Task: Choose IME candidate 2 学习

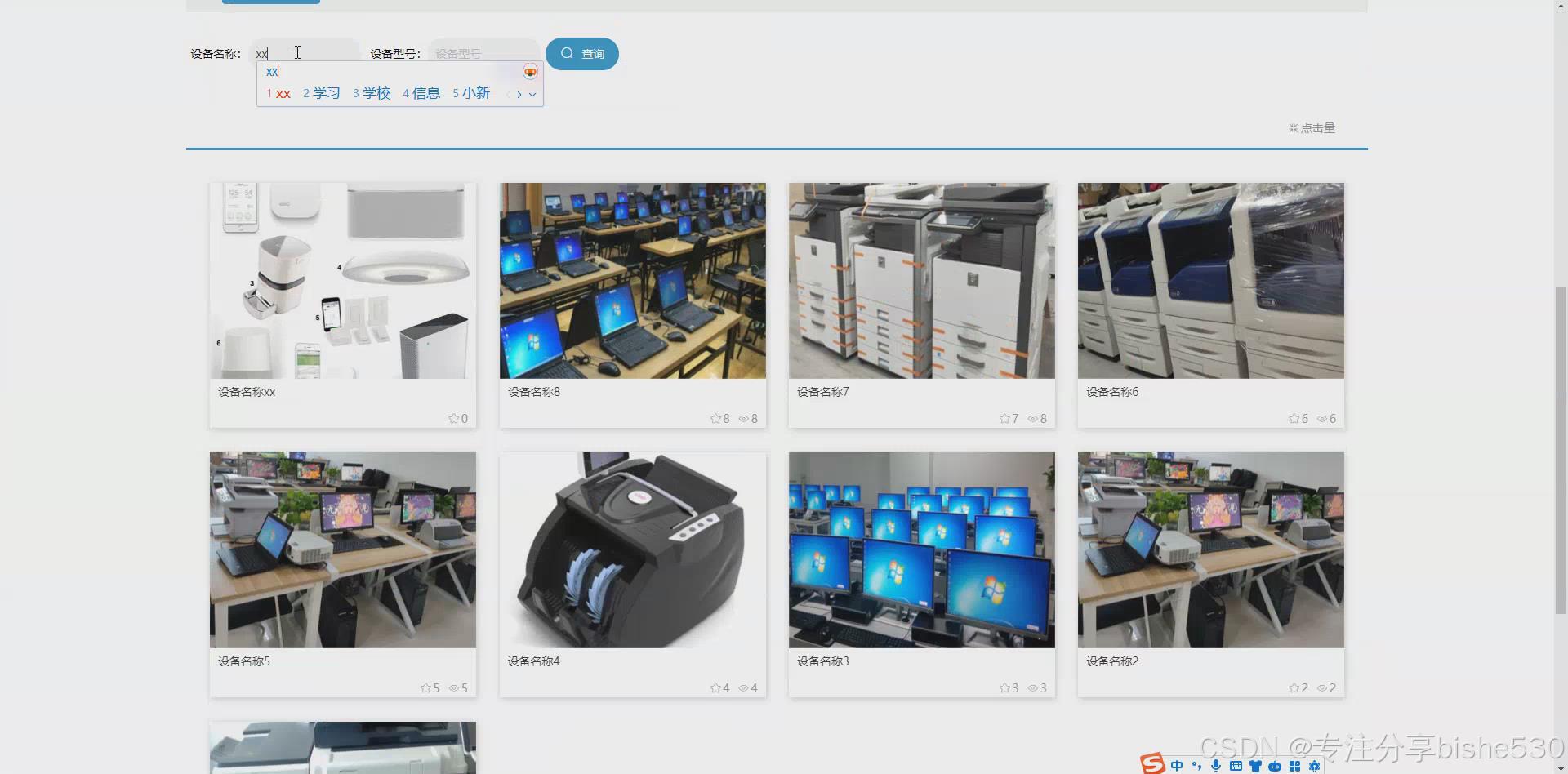Action: (321, 93)
